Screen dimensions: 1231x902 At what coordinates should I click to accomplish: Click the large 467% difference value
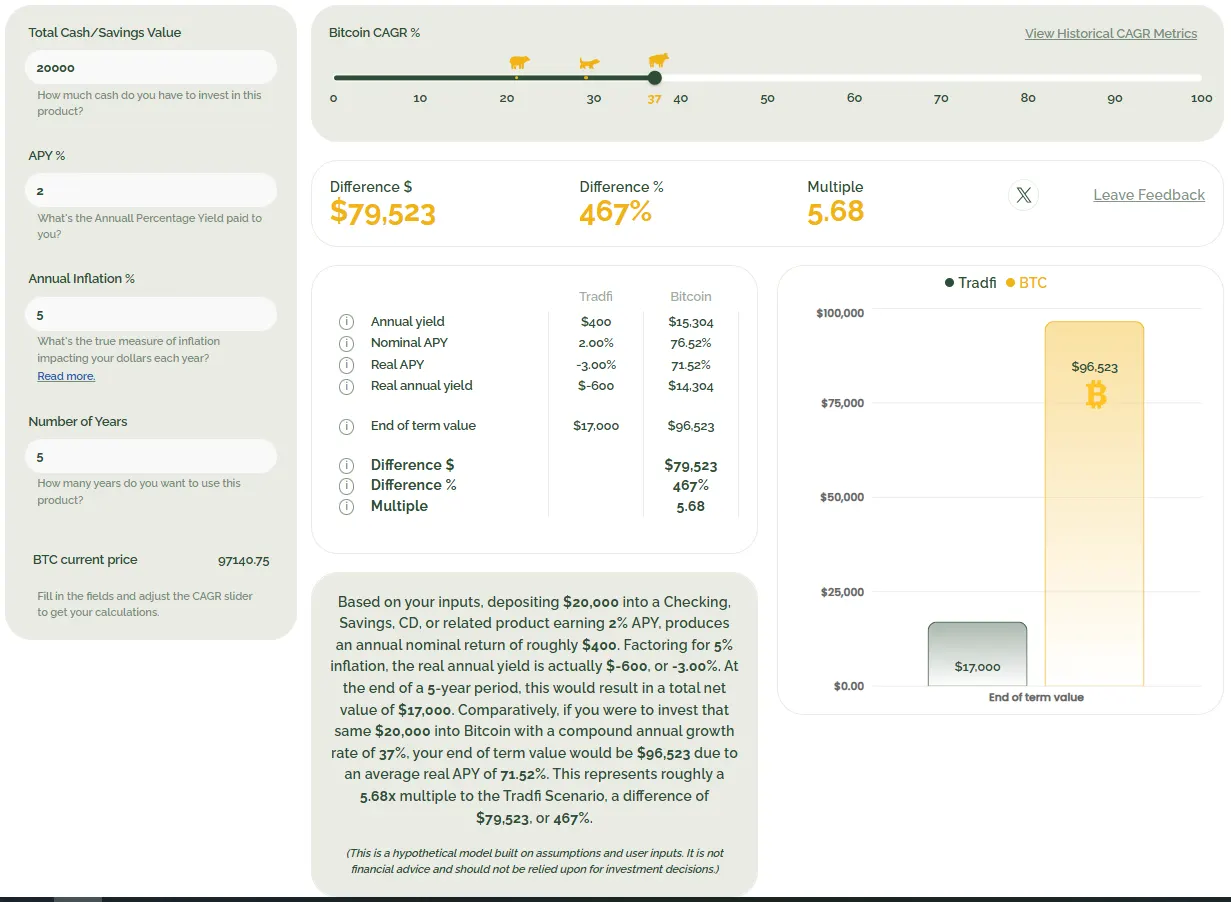[615, 212]
